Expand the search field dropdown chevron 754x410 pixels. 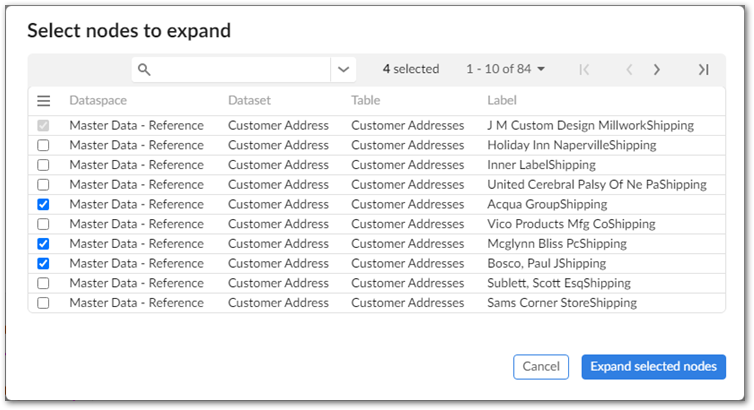[343, 69]
